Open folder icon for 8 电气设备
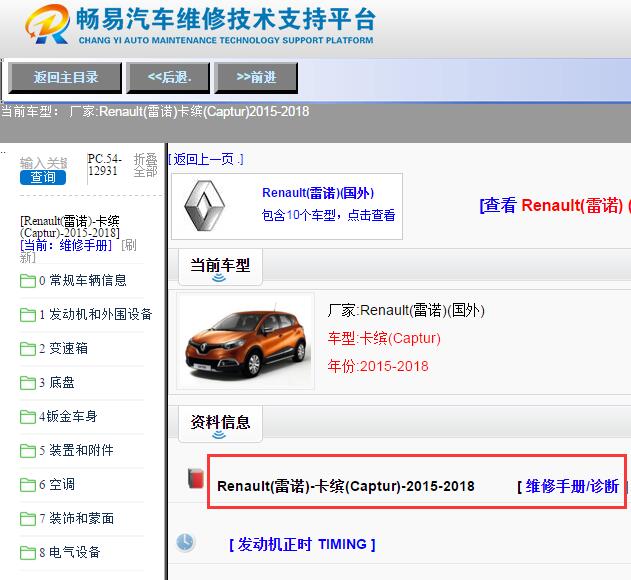The image size is (631, 580). [x=28, y=552]
